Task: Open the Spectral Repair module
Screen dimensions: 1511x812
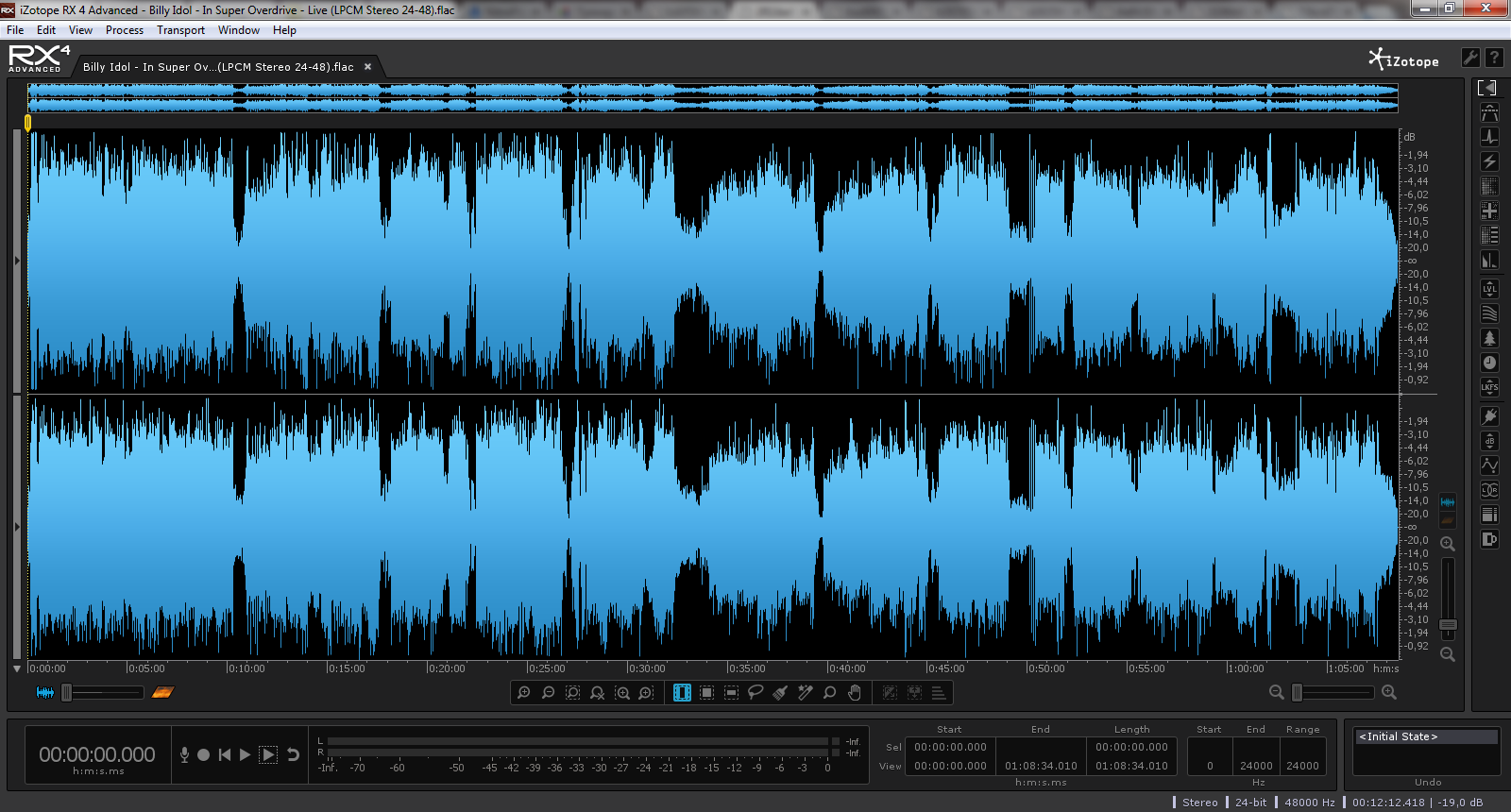Action: point(1489,211)
